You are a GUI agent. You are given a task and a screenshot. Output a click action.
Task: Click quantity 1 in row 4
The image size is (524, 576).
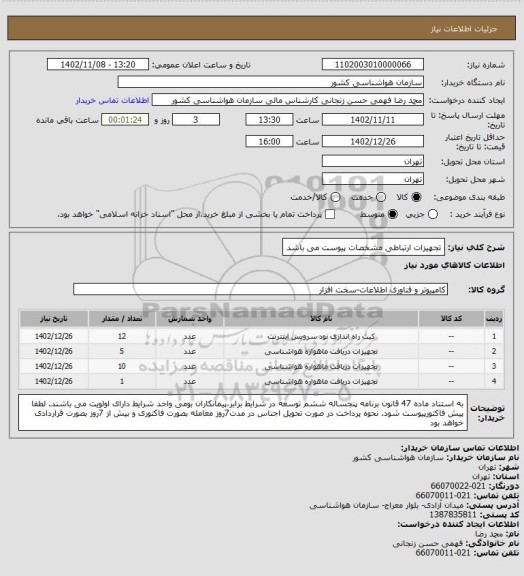[122, 381]
